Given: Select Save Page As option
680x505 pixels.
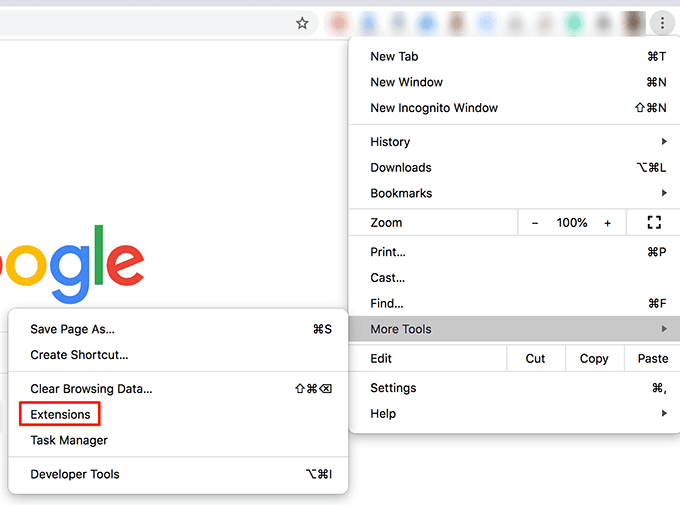Looking at the screenshot, I should pyautogui.click(x=72, y=329).
